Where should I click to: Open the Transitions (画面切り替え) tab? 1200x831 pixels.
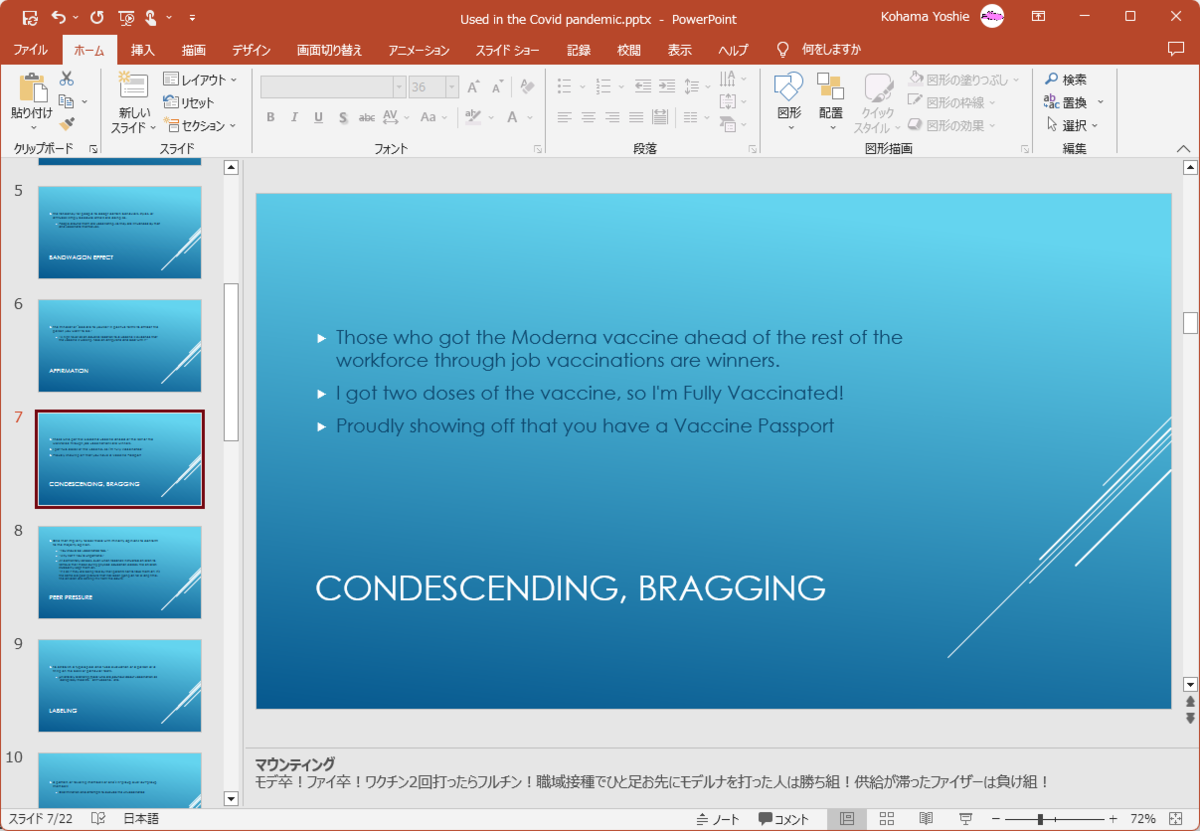(x=330, y=50)
